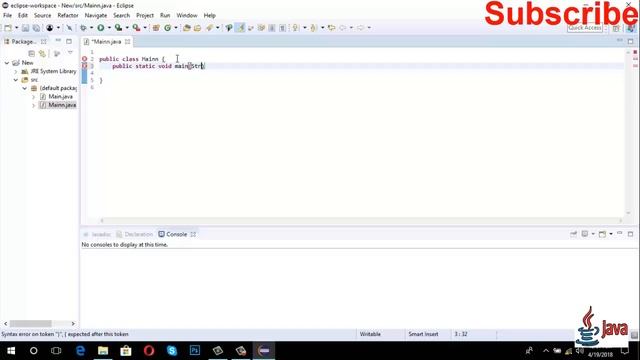Open the Debug configurations dropdown arrow
This screenshot has height=360, width=640.
tap(91, 28)
